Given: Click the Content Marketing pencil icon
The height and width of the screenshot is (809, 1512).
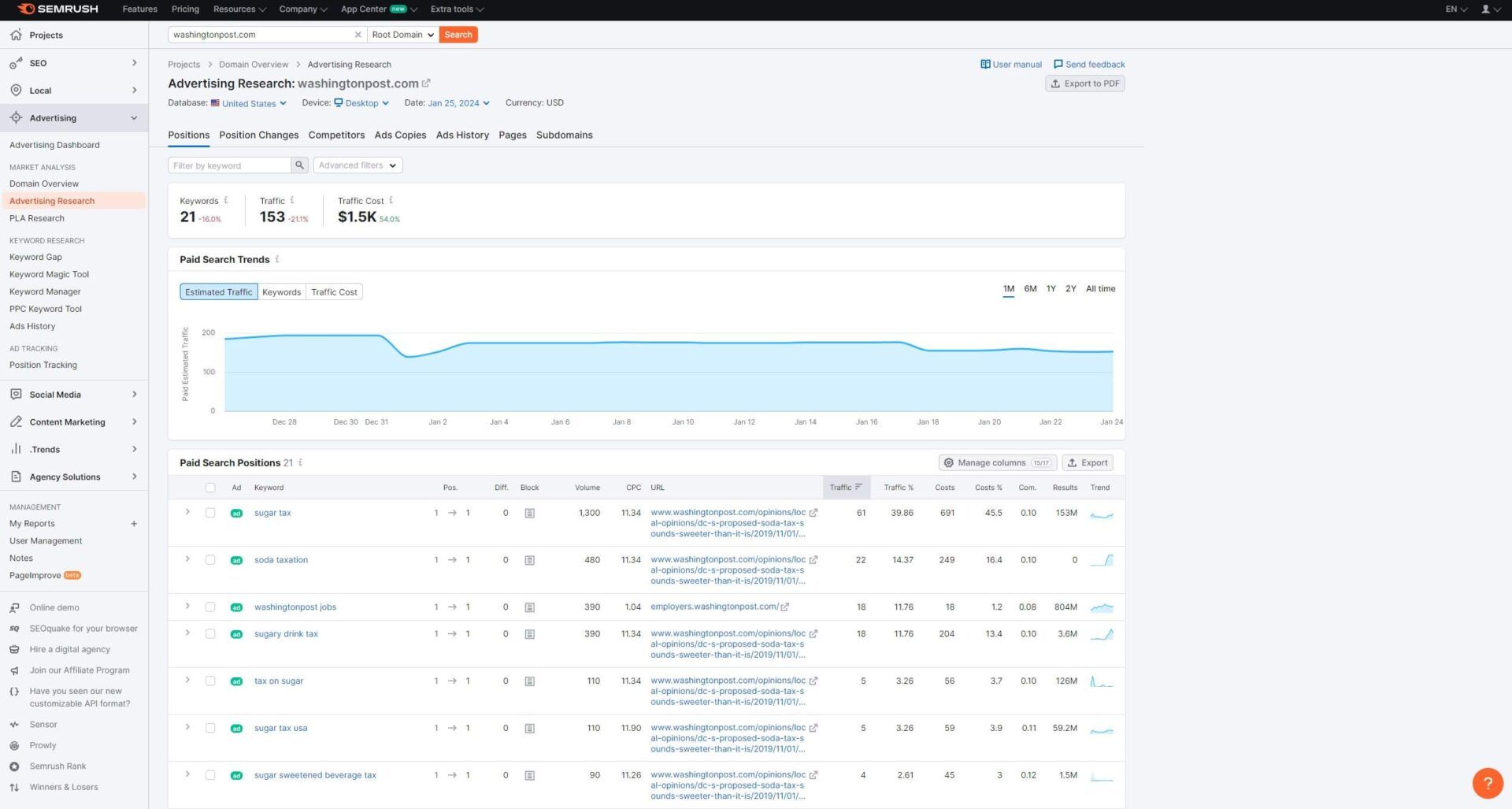Looking at the screenshot, I should point(16,421).
